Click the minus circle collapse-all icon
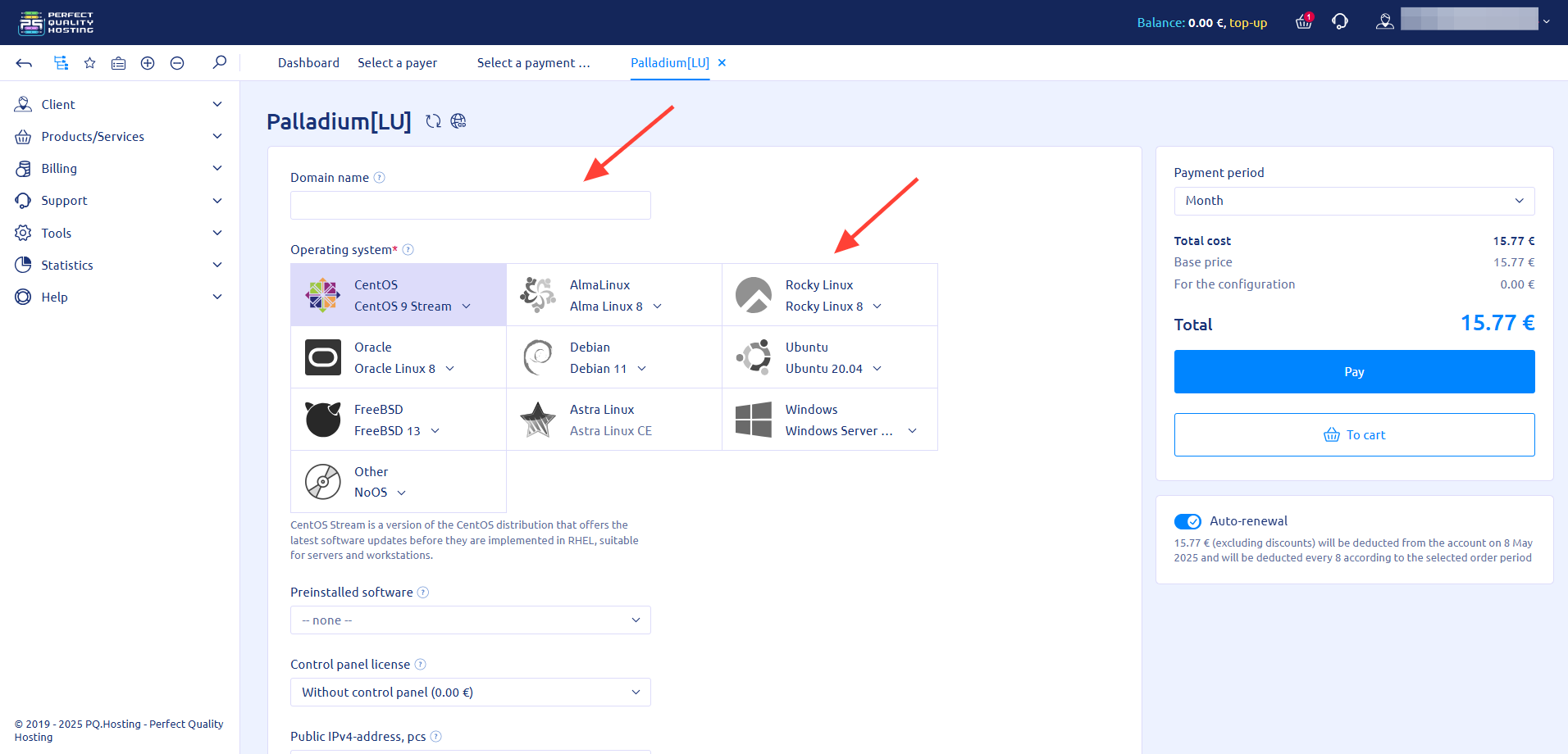This screenshot has height=754, width=1568. 177,63
